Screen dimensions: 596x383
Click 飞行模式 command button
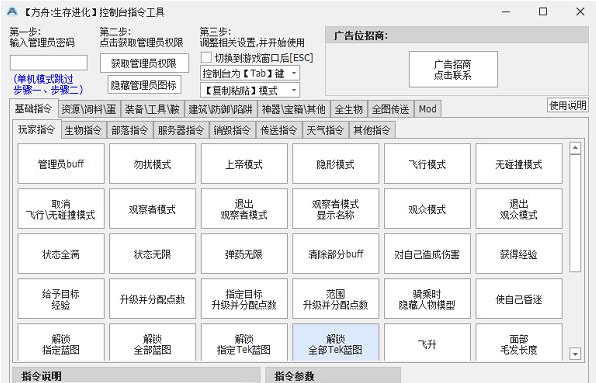pos(427,164)
